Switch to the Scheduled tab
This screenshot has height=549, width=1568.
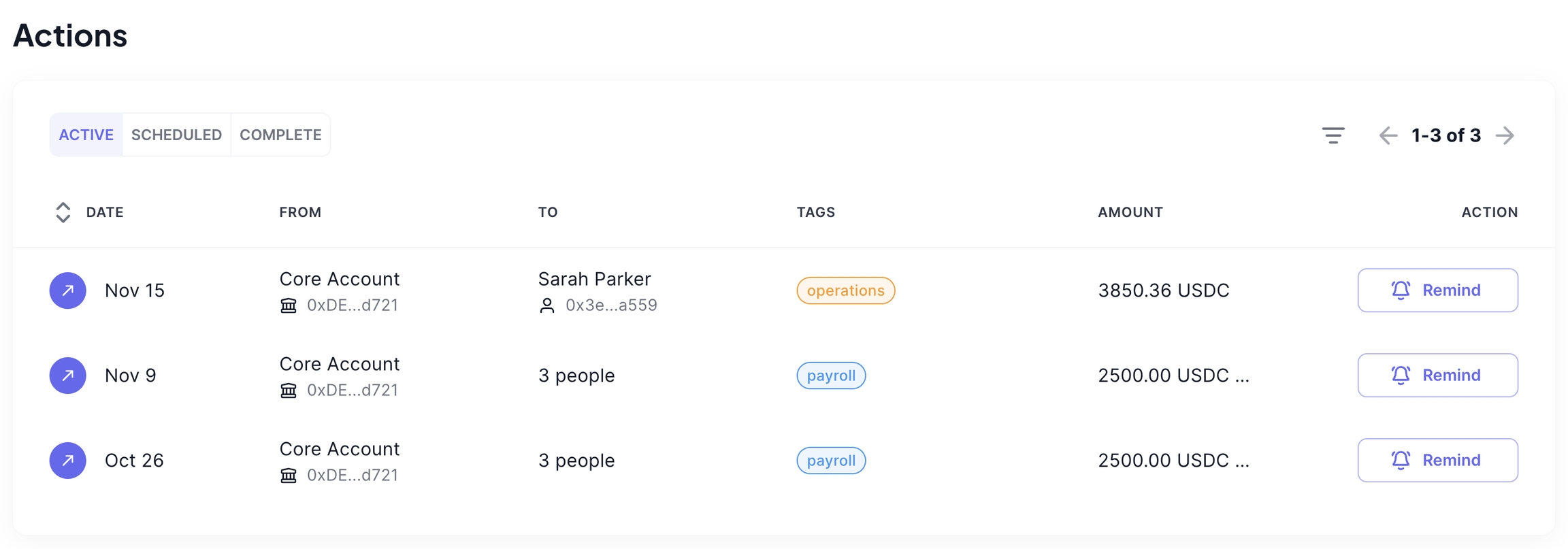pos(176,135)
